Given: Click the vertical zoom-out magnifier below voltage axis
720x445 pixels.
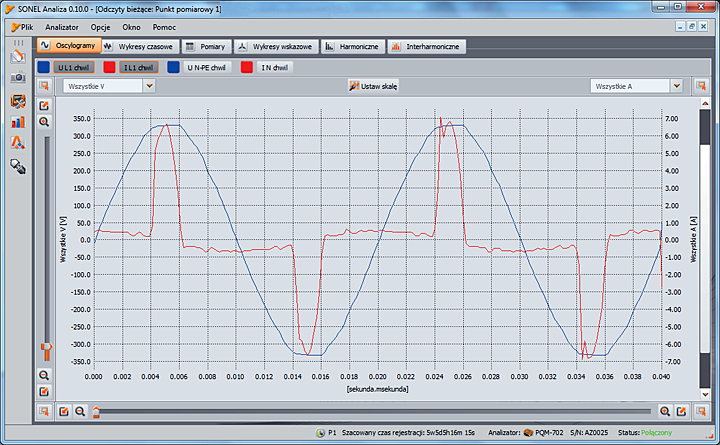Looking at the screenshot, I should point(44,375).
